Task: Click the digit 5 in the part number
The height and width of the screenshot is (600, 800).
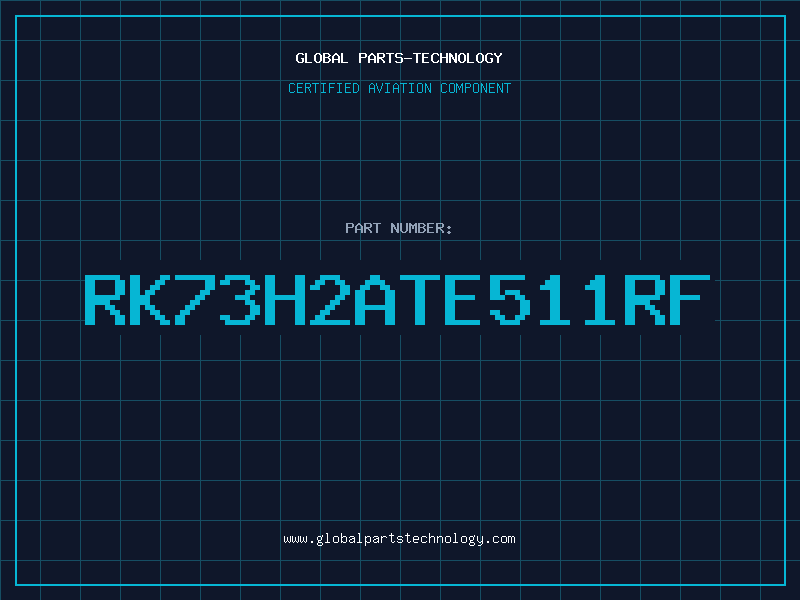Action: (510, 300)
